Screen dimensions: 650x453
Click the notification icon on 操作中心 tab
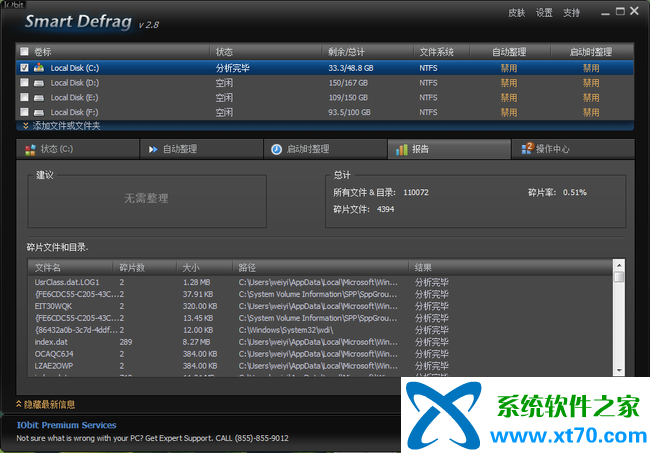click(x=526, y=148)
